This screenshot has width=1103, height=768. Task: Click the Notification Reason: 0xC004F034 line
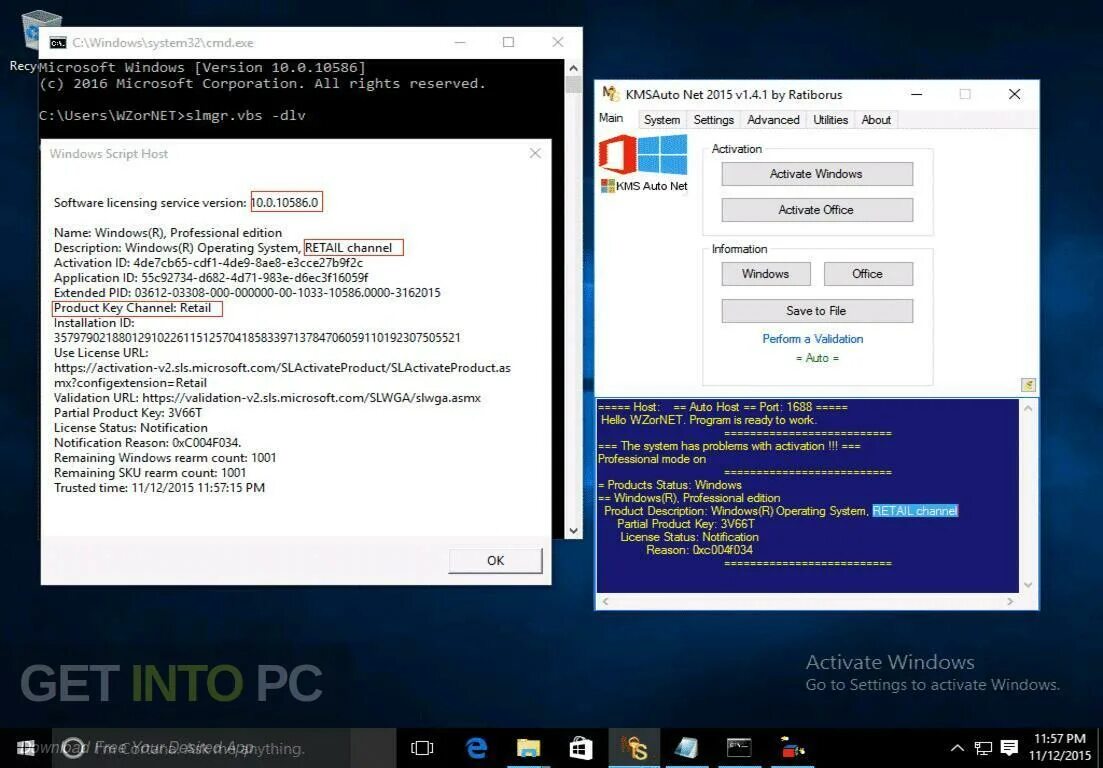pos(148,442)
